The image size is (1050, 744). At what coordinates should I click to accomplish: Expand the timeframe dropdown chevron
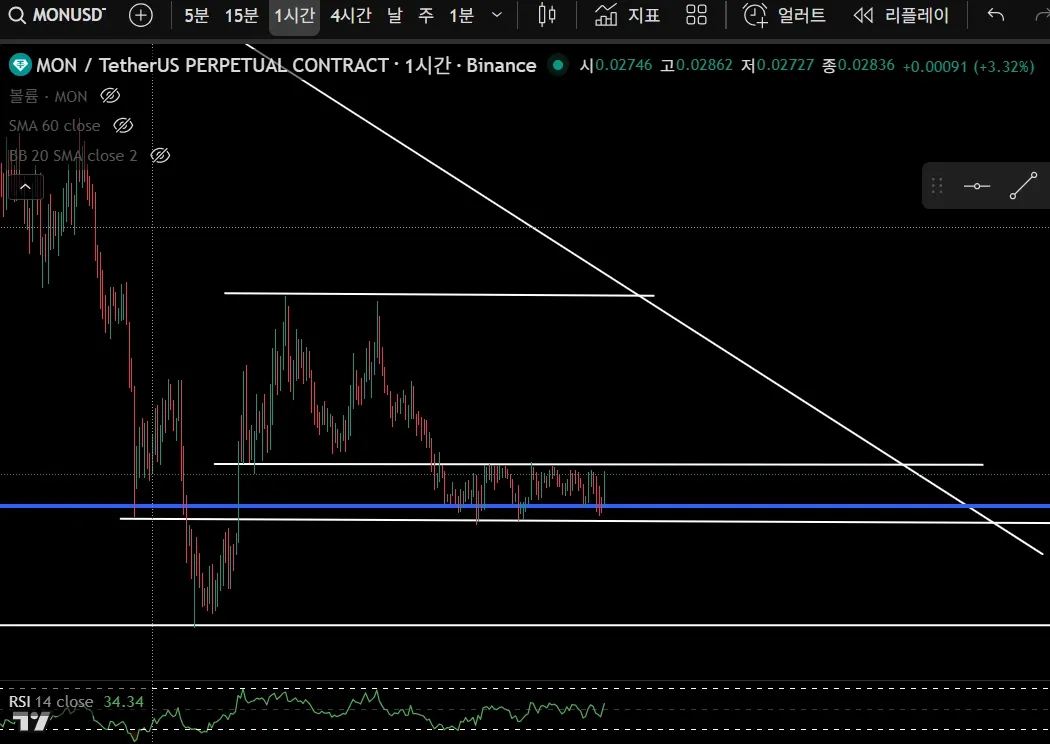497,15
